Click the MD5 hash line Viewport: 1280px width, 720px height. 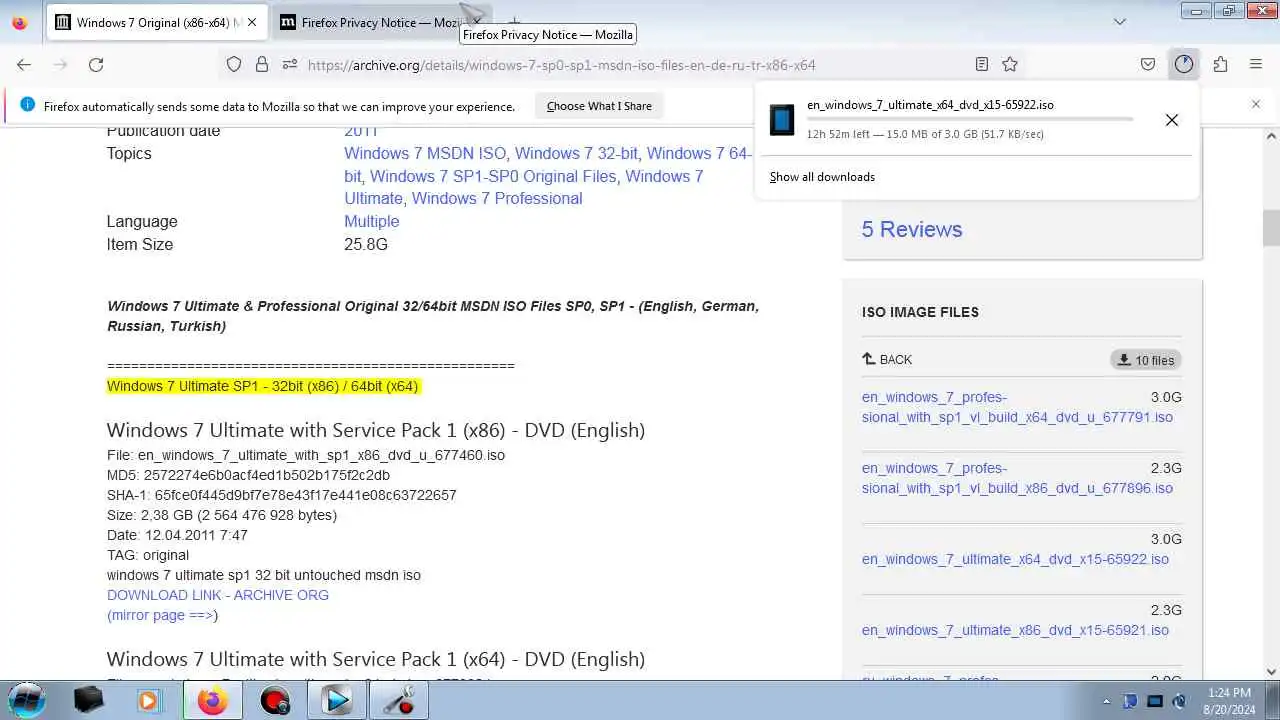click(x=248, y=475)
